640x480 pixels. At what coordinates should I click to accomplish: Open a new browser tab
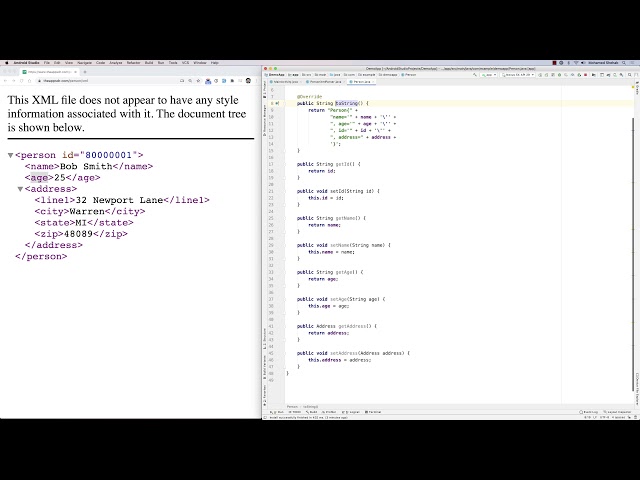[x=85, y=72]
